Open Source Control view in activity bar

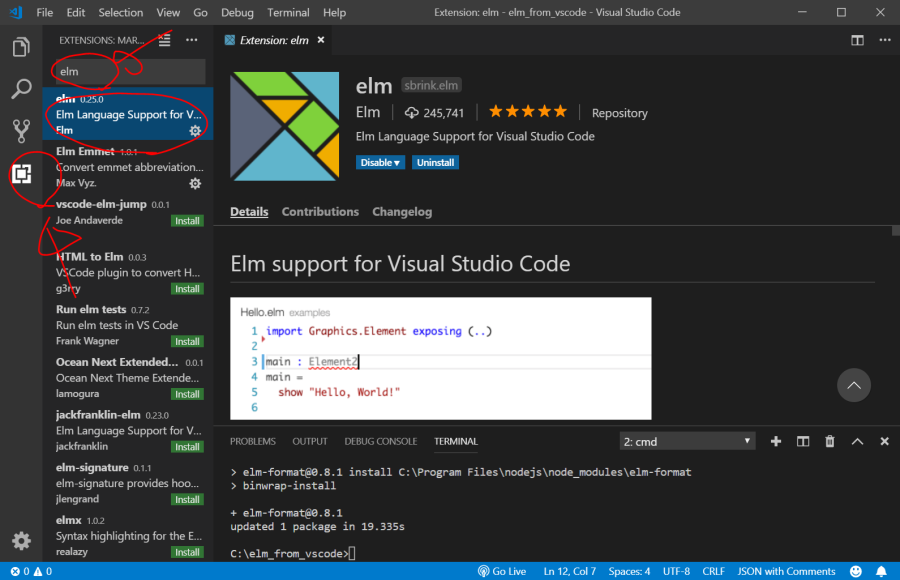click(x=21, y=131)
